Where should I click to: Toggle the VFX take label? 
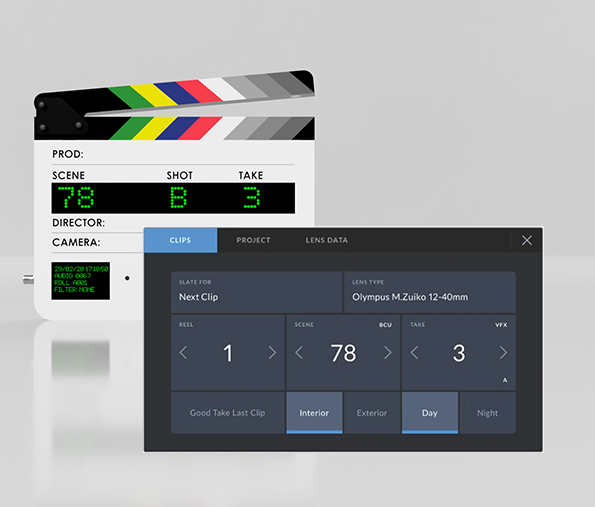pos(501,325)
